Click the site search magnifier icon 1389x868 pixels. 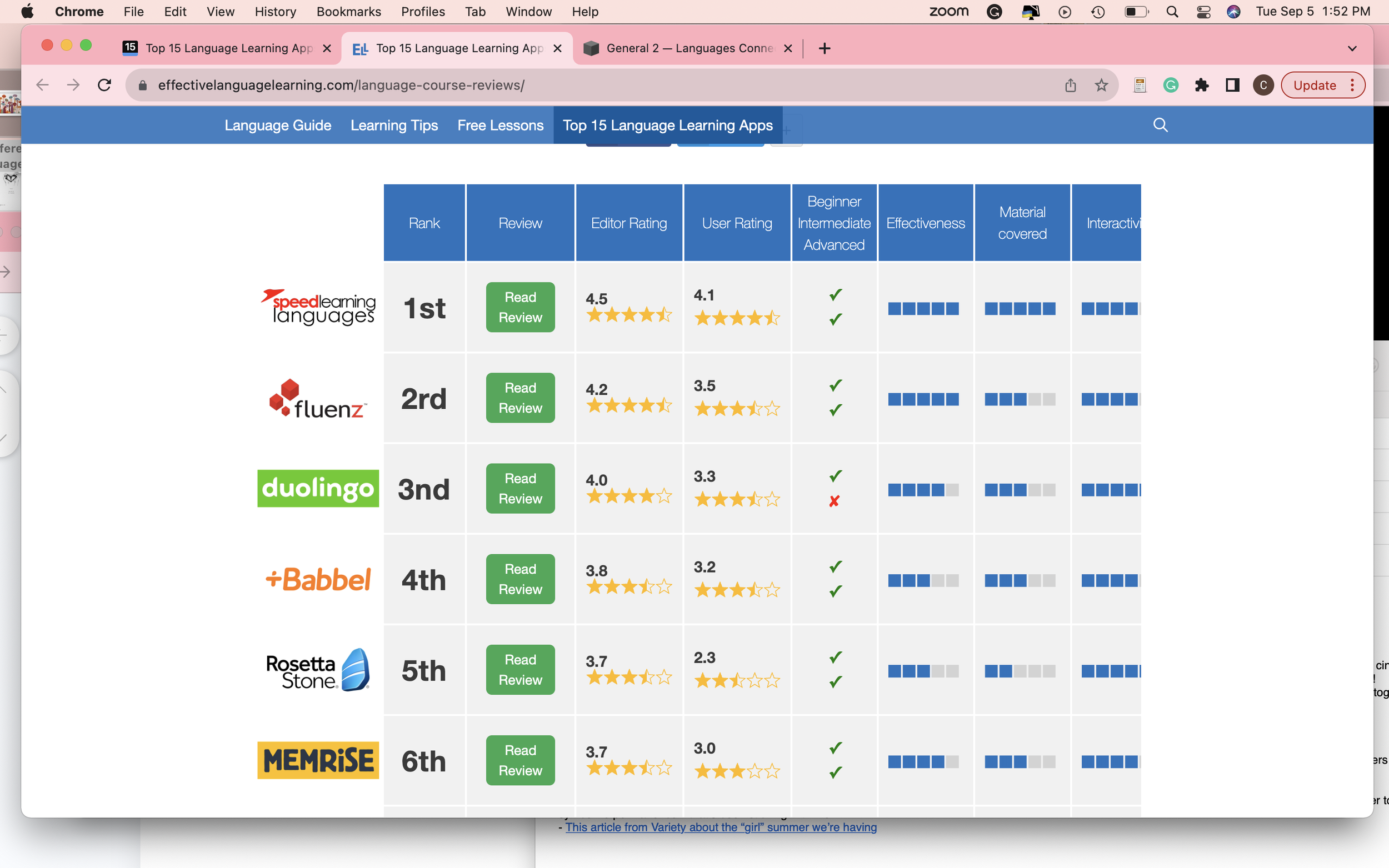point(1160,124)
